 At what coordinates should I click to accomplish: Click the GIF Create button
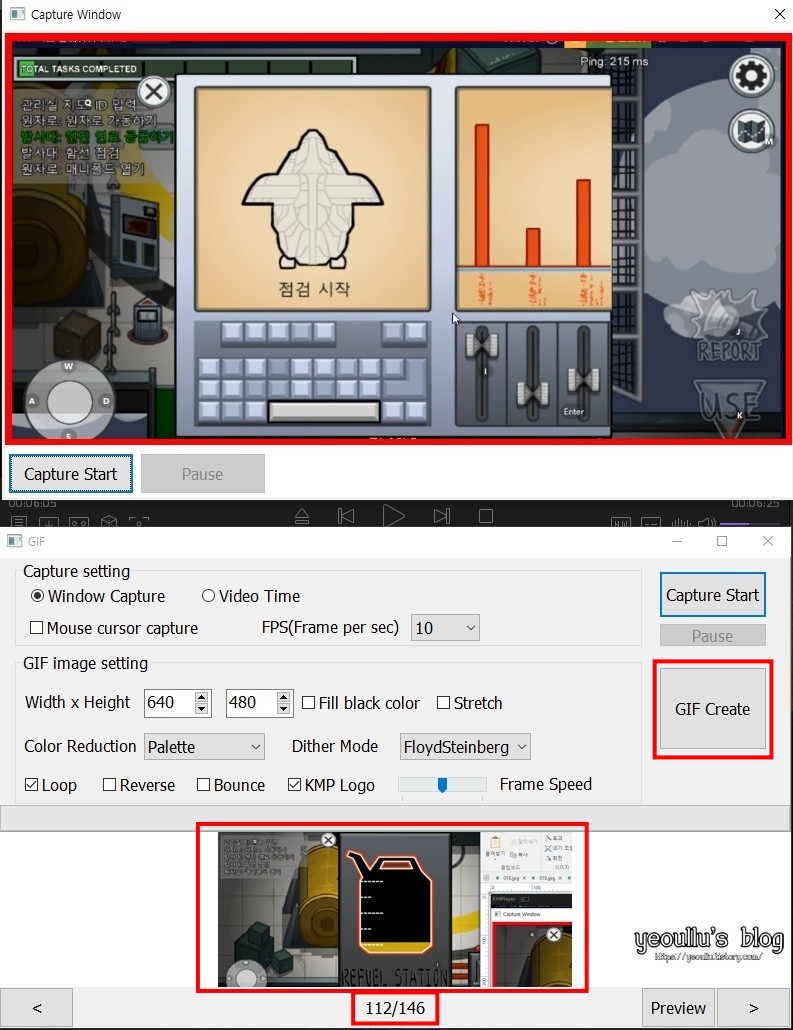pos(712,709)
